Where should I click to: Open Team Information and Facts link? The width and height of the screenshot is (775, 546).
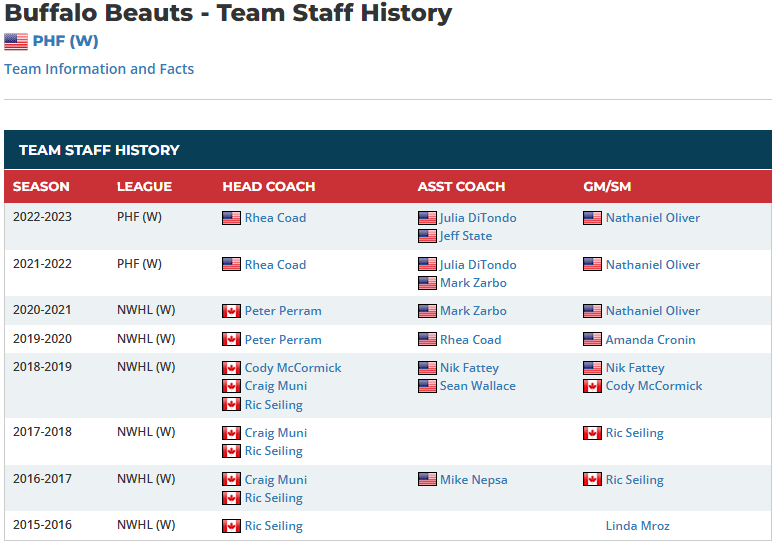99,69
